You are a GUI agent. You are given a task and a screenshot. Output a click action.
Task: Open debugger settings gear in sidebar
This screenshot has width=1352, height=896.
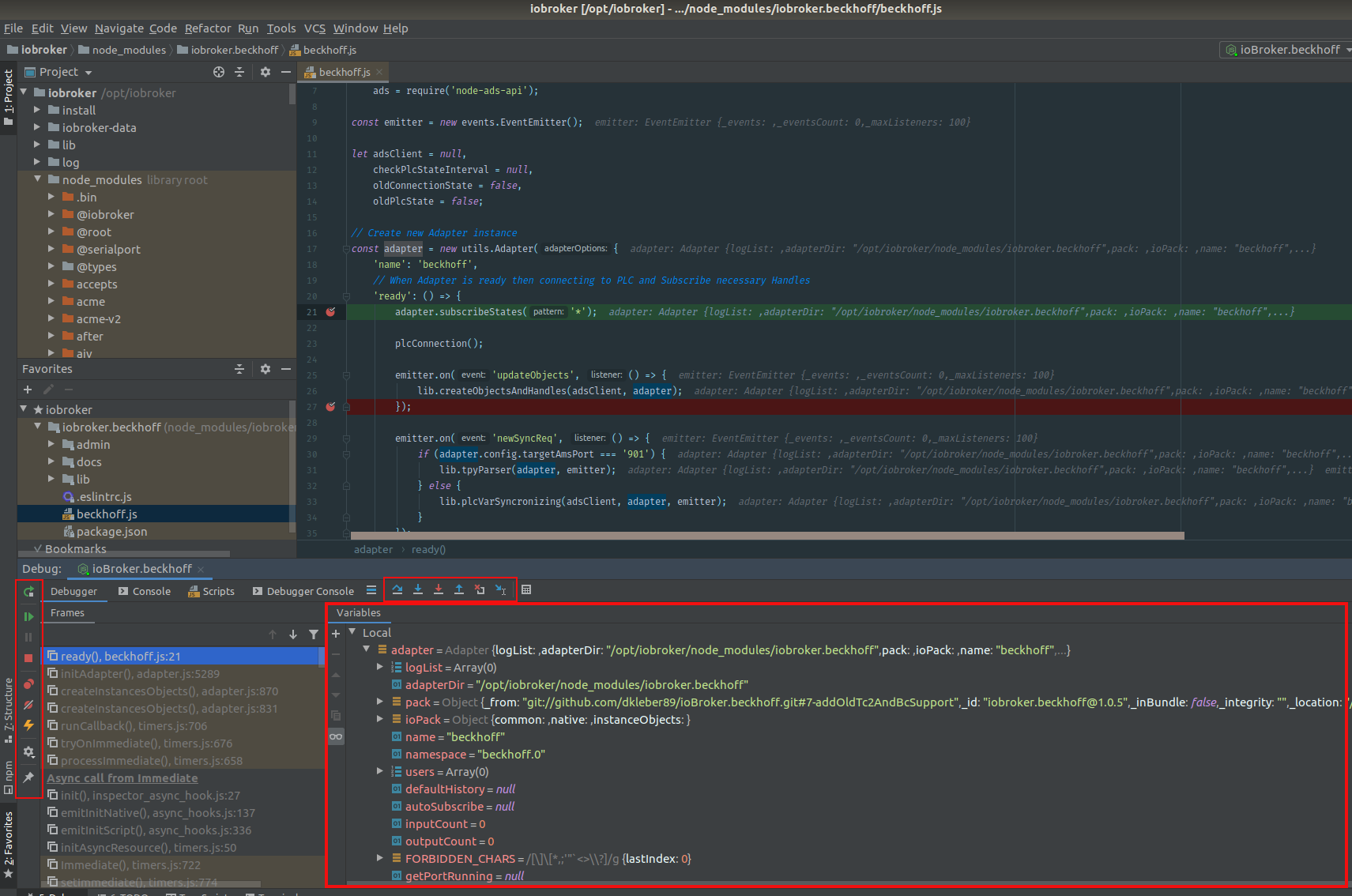28,752
